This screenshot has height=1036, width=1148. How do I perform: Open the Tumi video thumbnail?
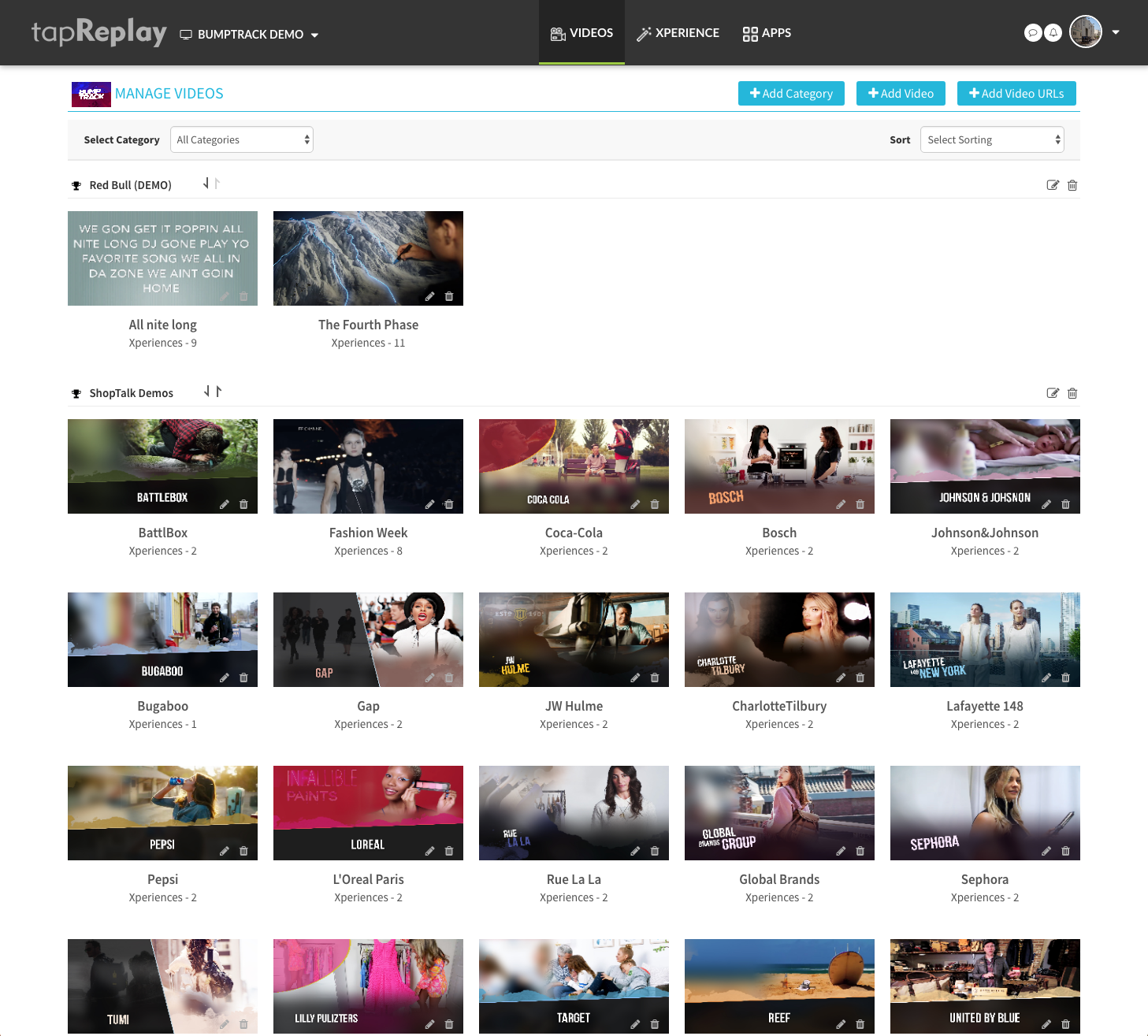coord(162,986)
